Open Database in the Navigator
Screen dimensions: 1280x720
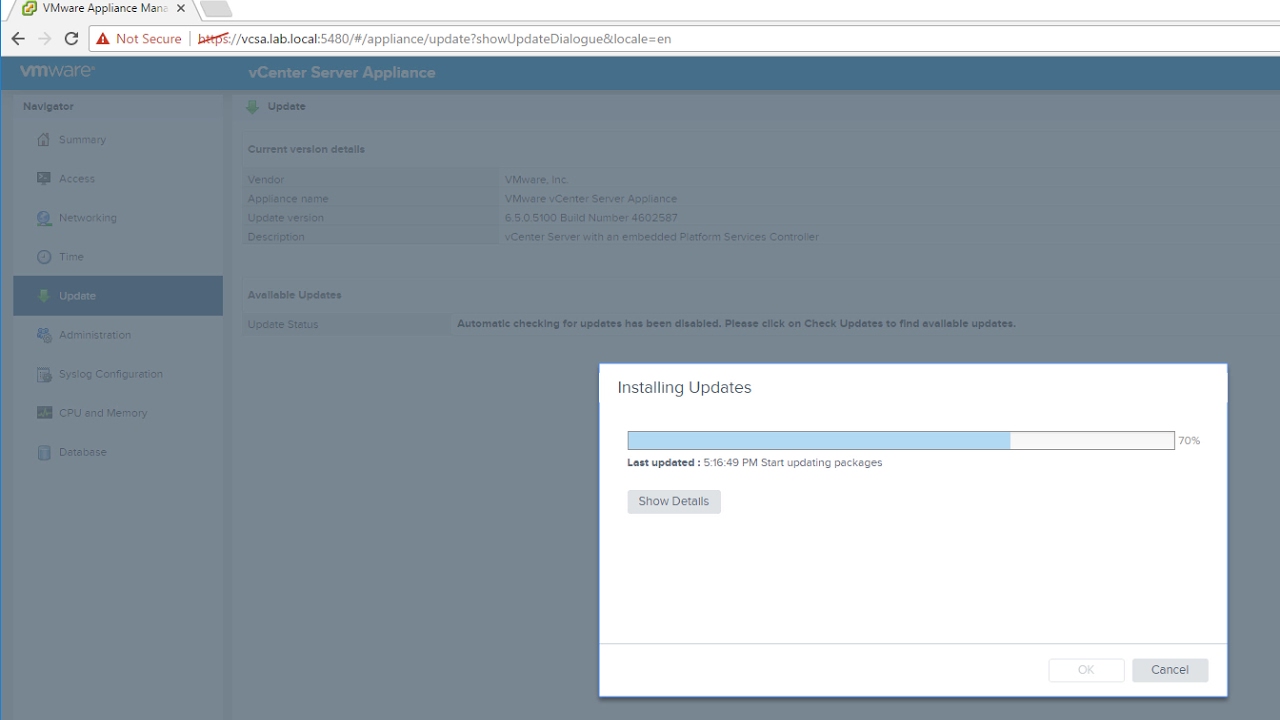[x=118, y=452]
